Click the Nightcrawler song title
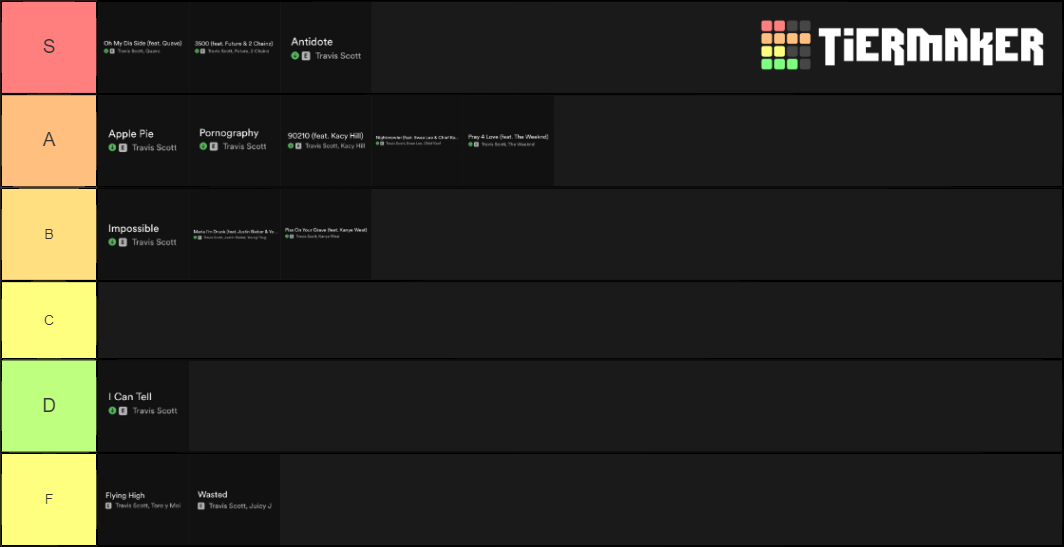1064x547 pixels. (417, 137)
